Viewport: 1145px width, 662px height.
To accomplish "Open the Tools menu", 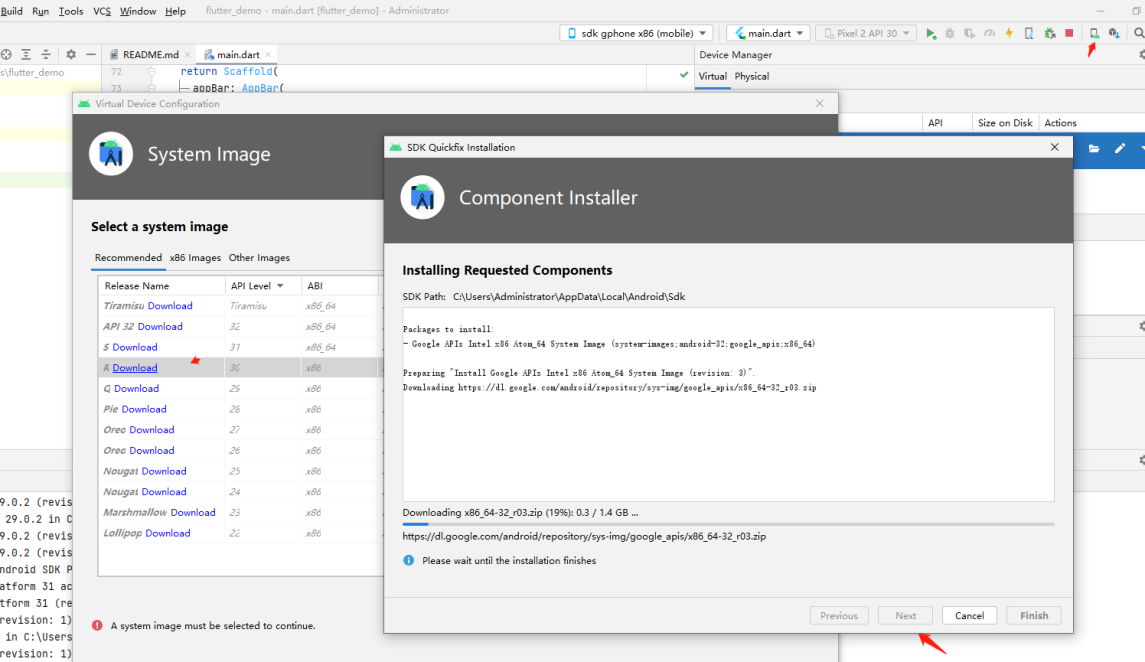I will pos(71,11).
